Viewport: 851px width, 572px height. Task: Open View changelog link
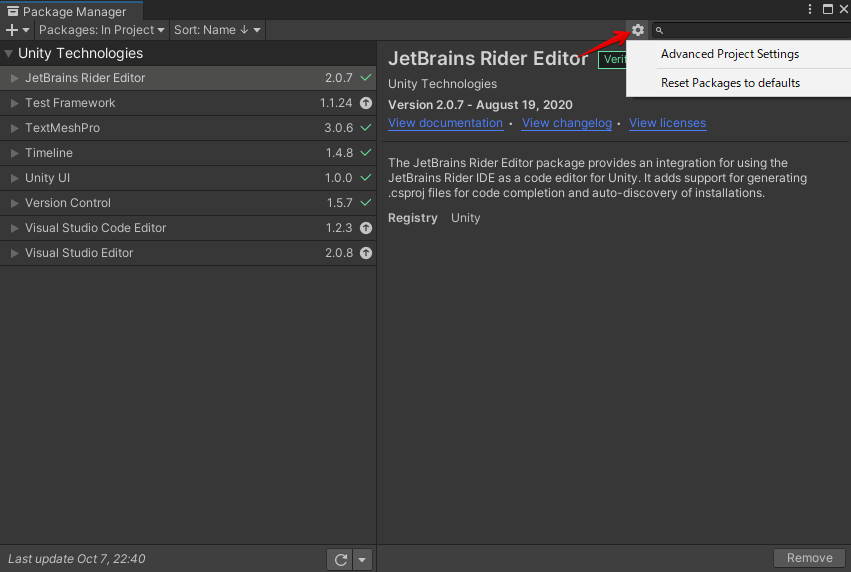pyautogui.click(x=567, y=123)
